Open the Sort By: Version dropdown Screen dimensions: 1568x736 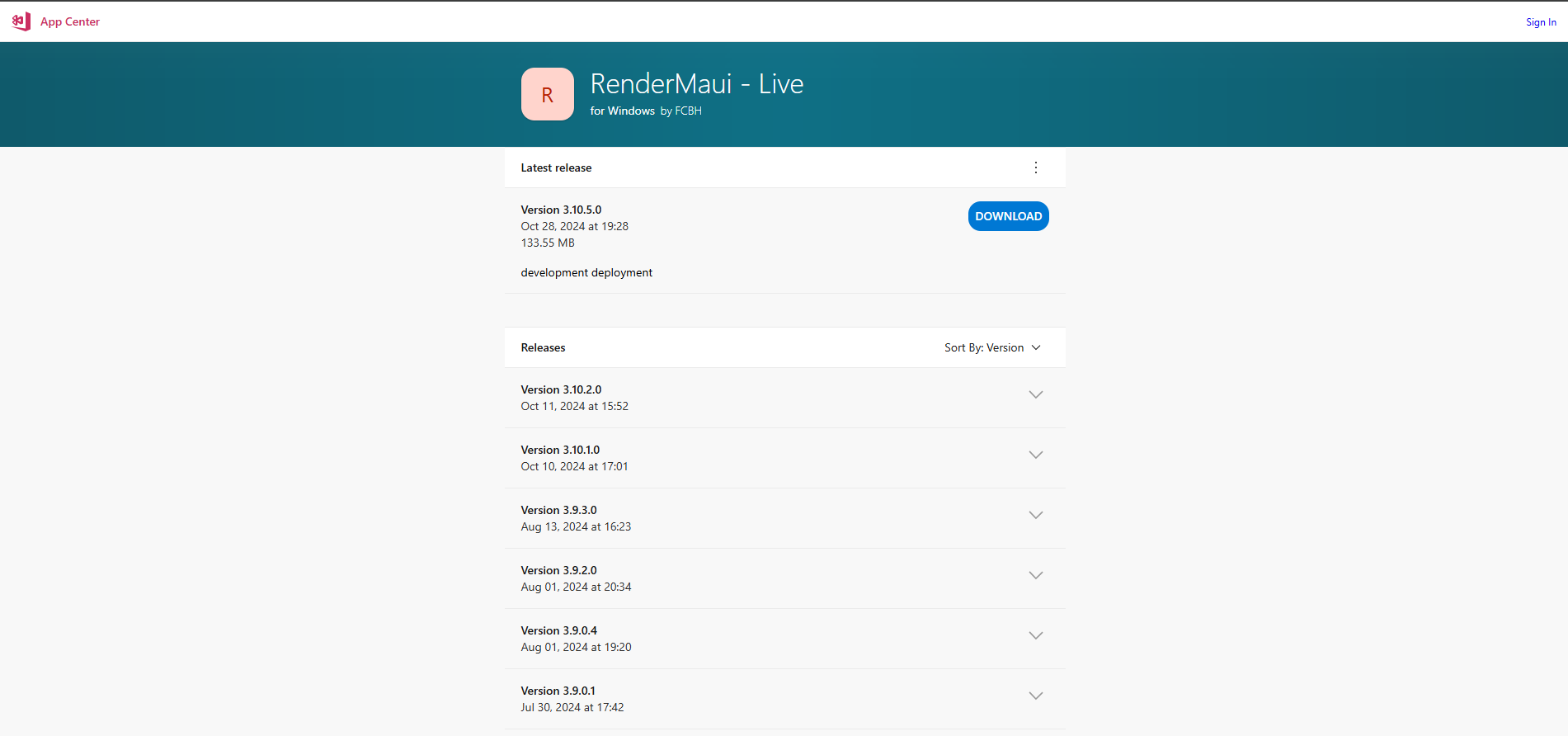click(993, 347)
